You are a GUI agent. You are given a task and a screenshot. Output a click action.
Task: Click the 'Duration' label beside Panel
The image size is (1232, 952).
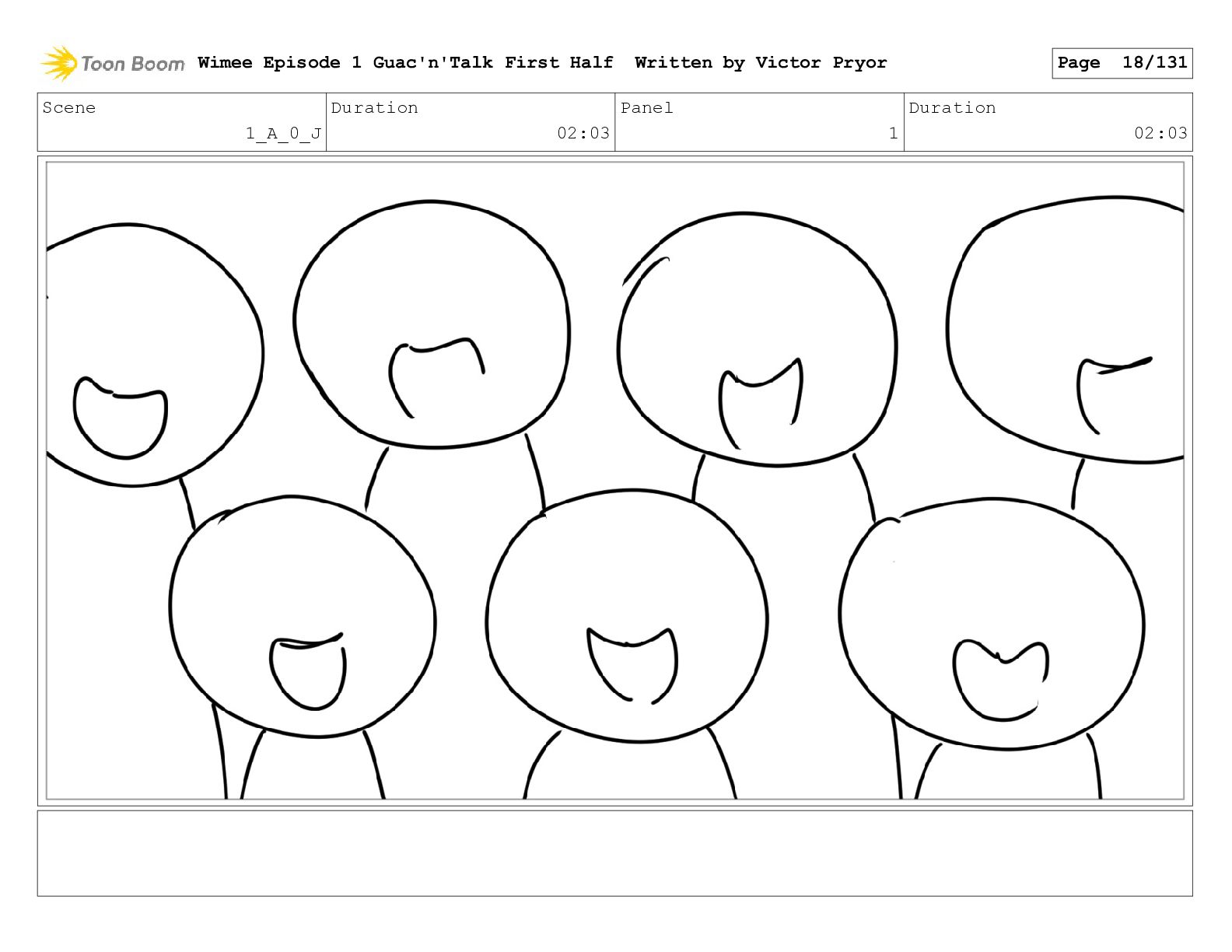952,108
